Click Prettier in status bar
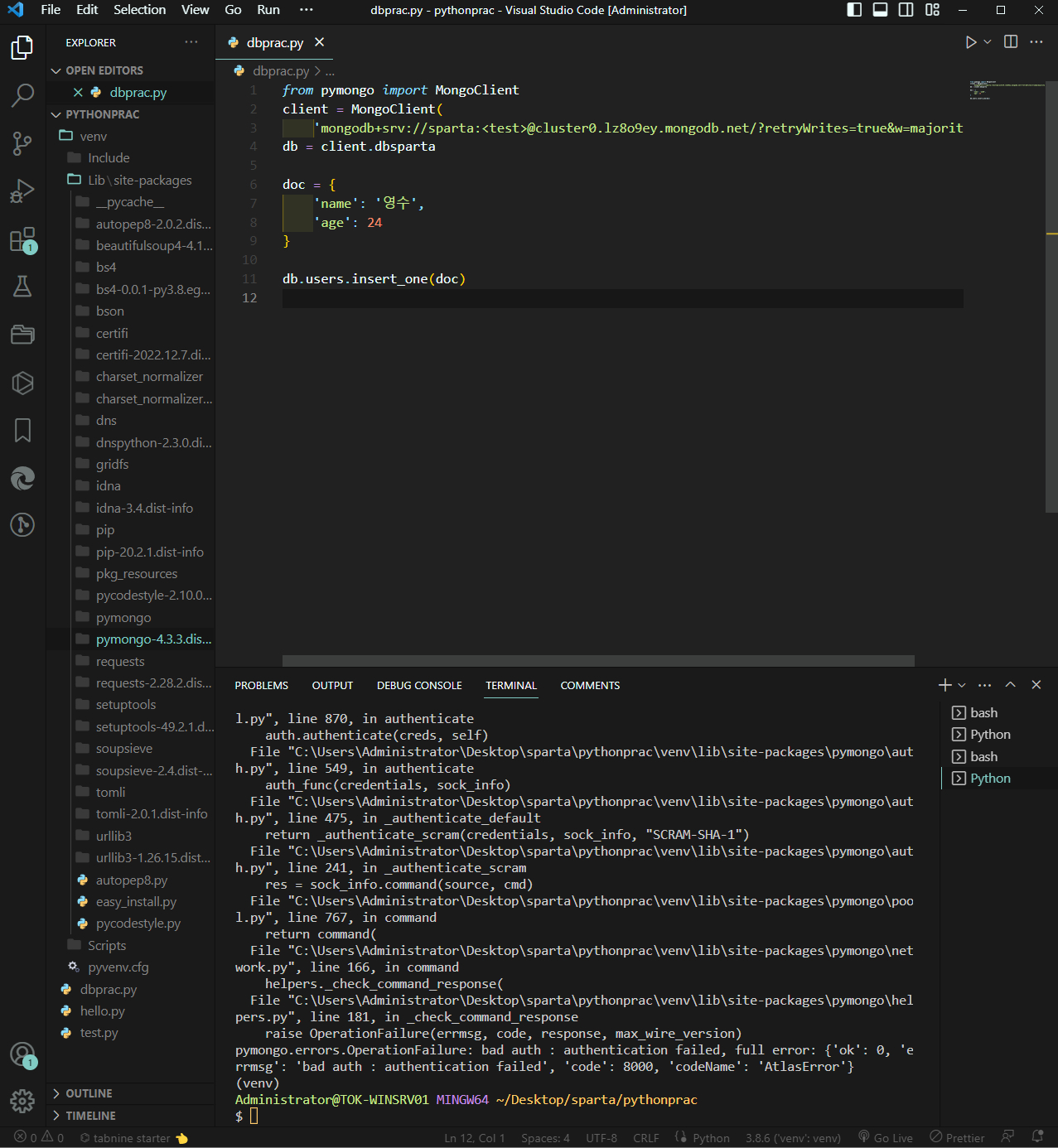The width and height of the screenshot is (1058, 1148). [x=958, y=1137]
